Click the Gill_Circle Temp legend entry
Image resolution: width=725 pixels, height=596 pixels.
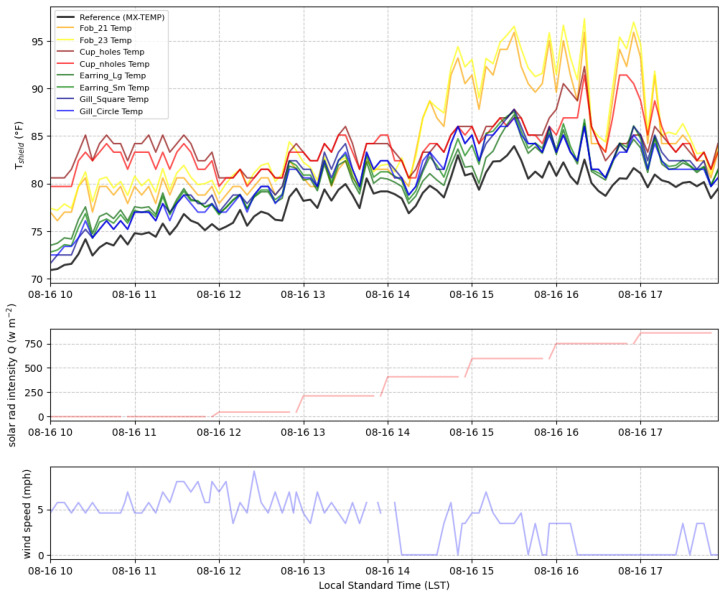click(111, 111)
